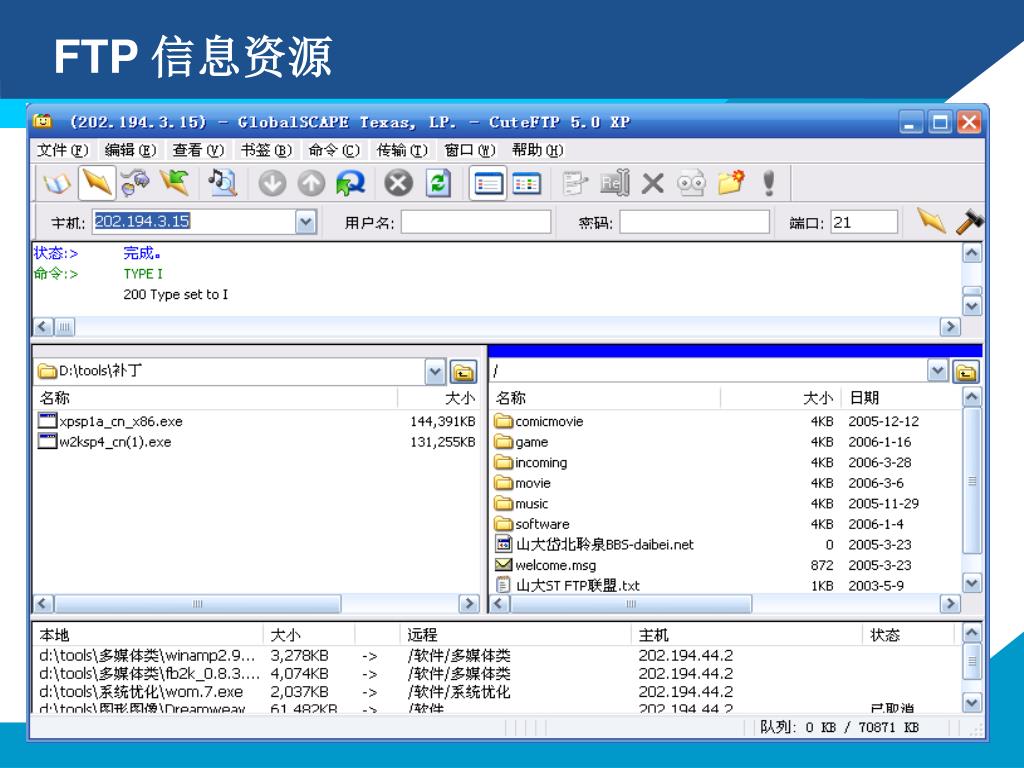This screenshot has width=1024, height=768.
Task: Open the 文件(F) menu
Action: click(x=63, y=150)
